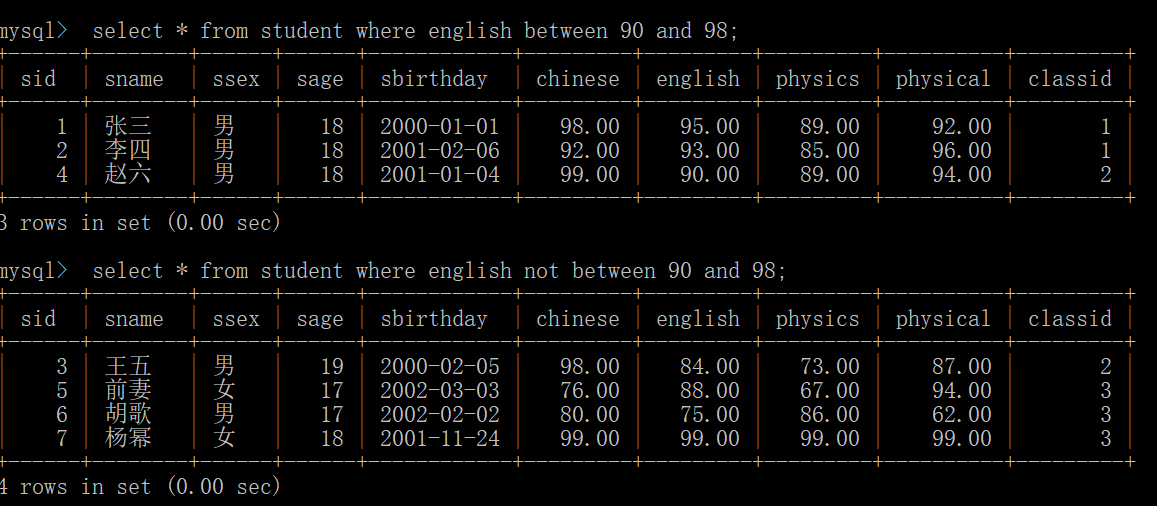1157x506 pixels.
Task: Click birthday value 2001-11-24
Action: click(440, 438)
